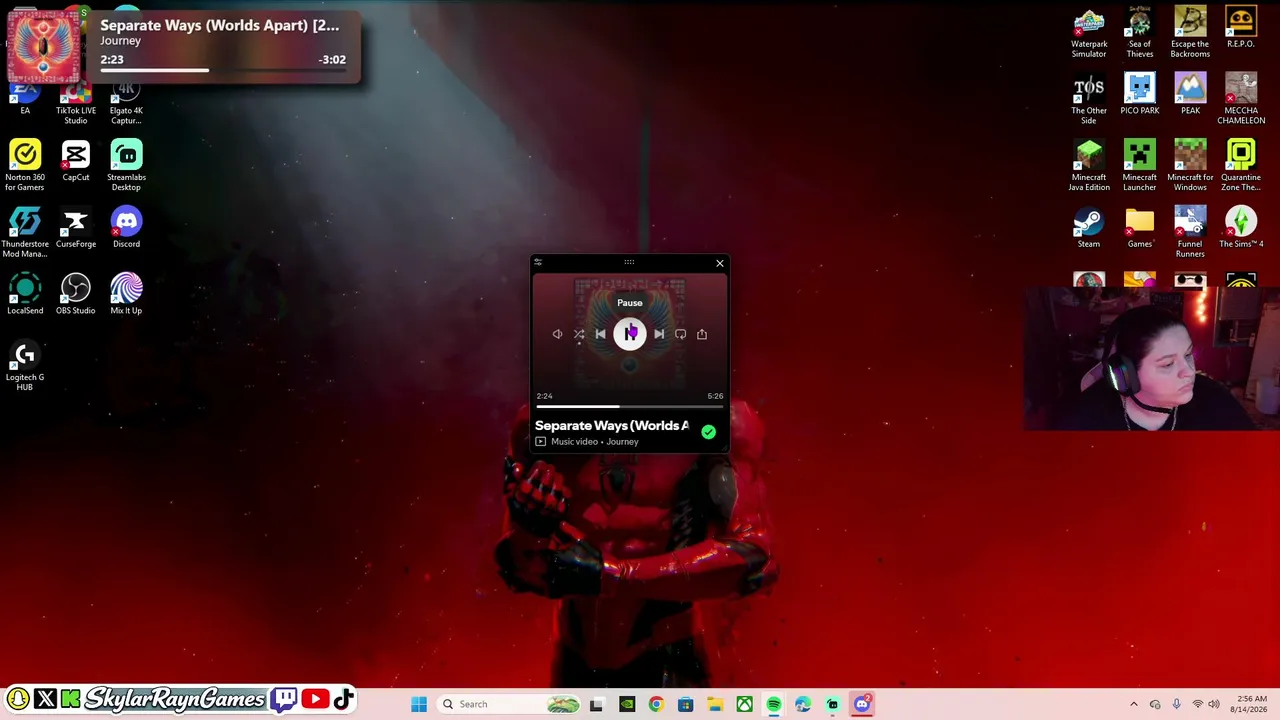The height and width of the screenshot is (720, 1280).
Task: Select the EA desktop shortcut
Action: coord(25,99)
